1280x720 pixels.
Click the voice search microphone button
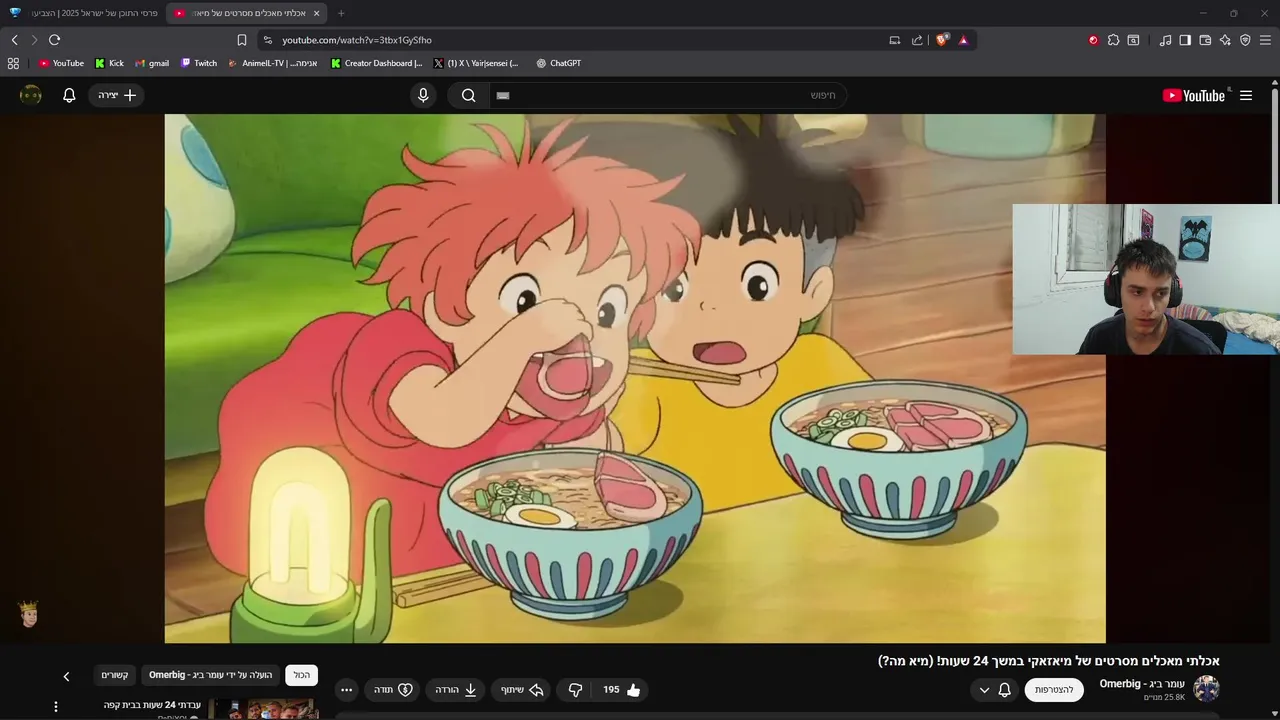point(423,95)
